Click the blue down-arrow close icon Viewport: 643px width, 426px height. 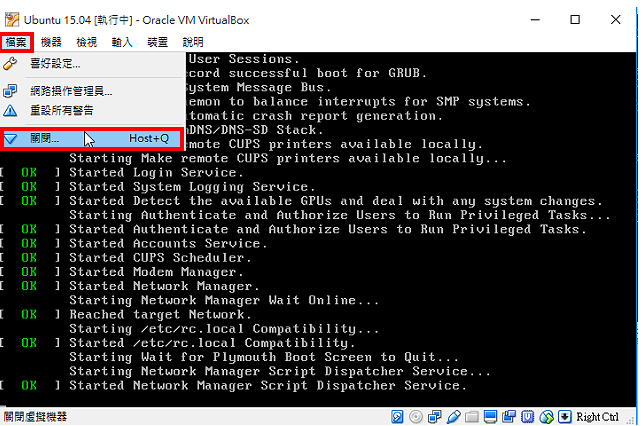click(10, 139)
